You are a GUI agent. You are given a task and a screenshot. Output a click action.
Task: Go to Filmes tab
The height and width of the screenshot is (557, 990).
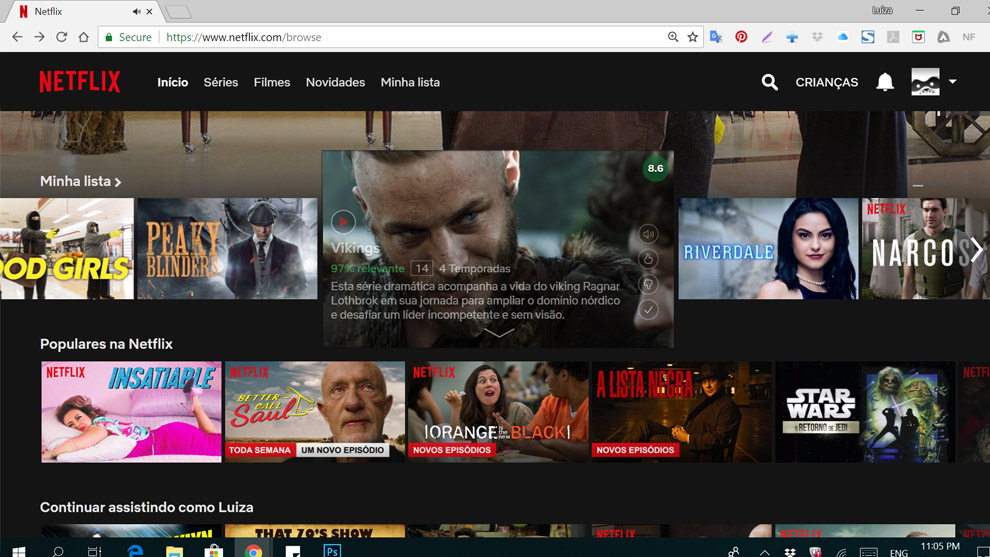[x=271, y=82]
